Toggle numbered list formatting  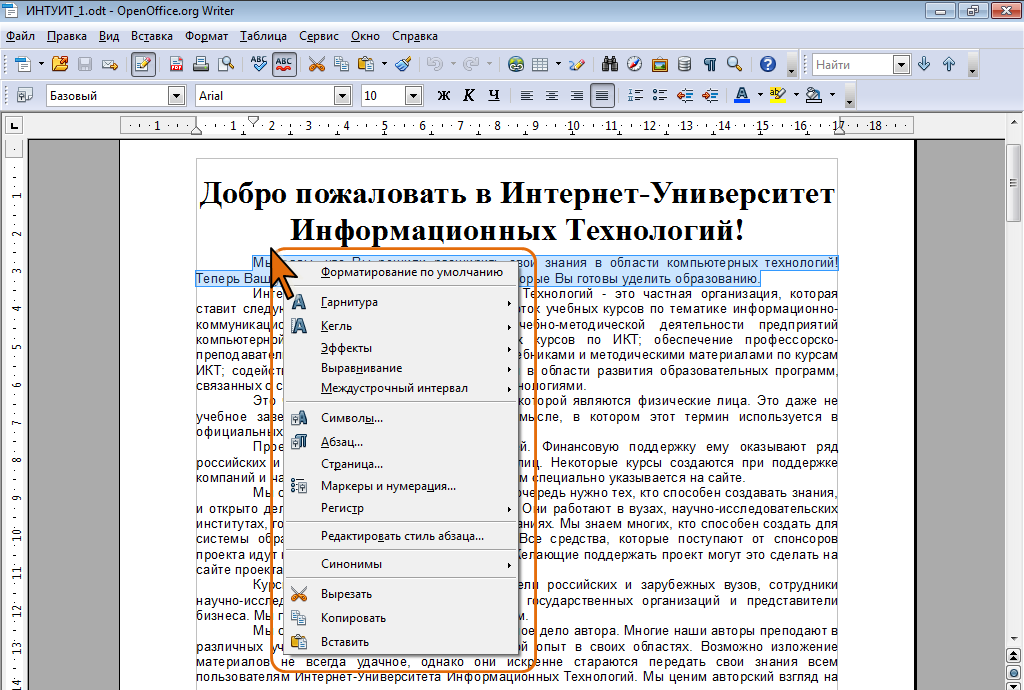[635, 95]
